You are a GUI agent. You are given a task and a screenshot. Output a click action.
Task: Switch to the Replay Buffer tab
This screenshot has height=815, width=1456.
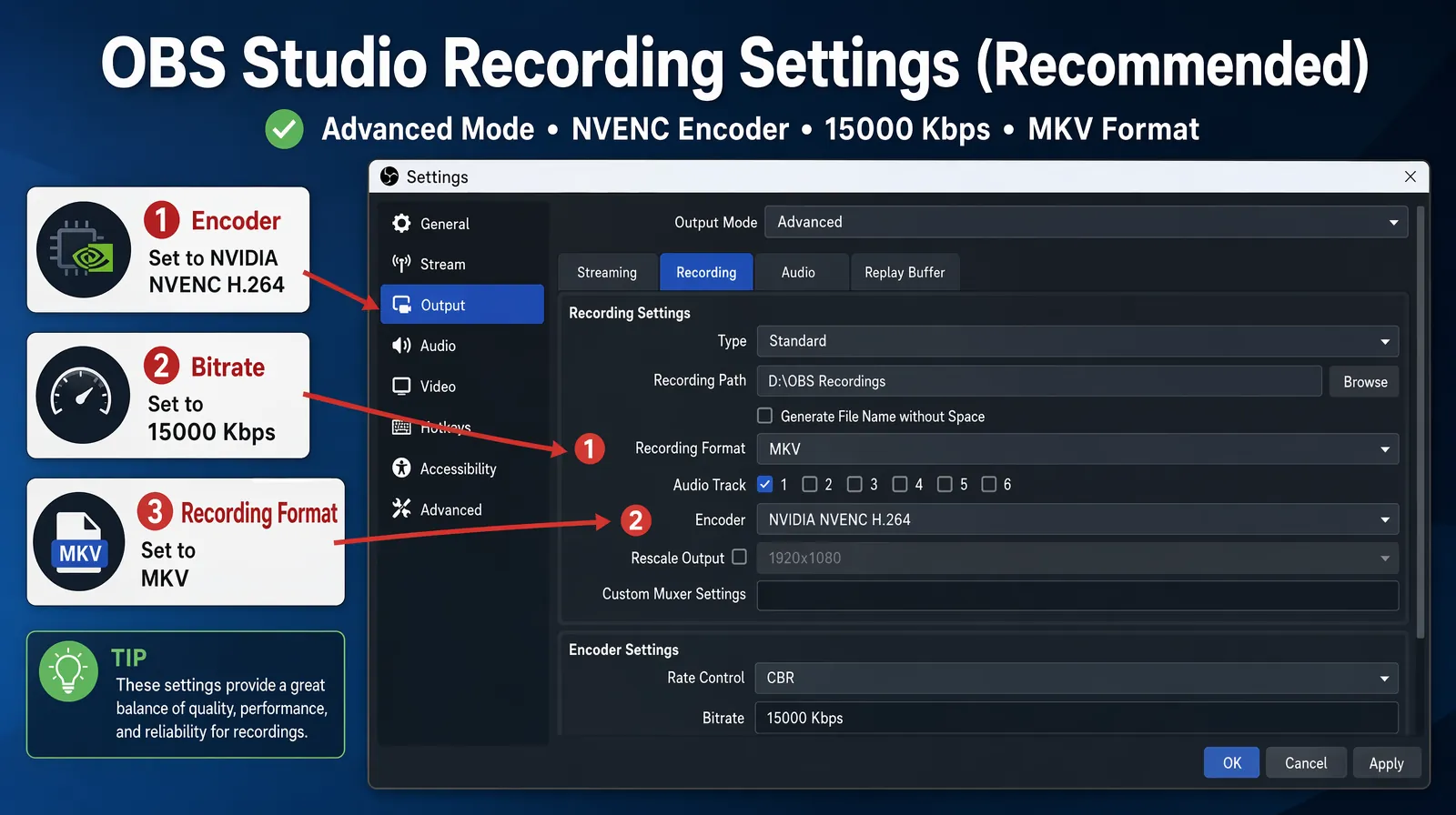(905, 272)
